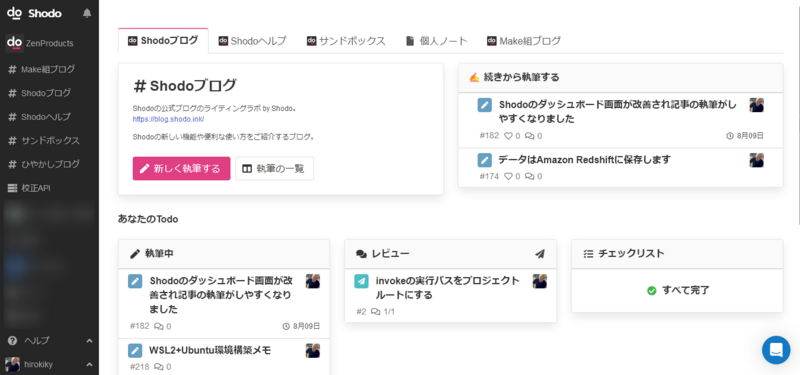Select the ZenProducts workspace icon
This screenshot has width=800, height=375.
[x=15, y=43]
